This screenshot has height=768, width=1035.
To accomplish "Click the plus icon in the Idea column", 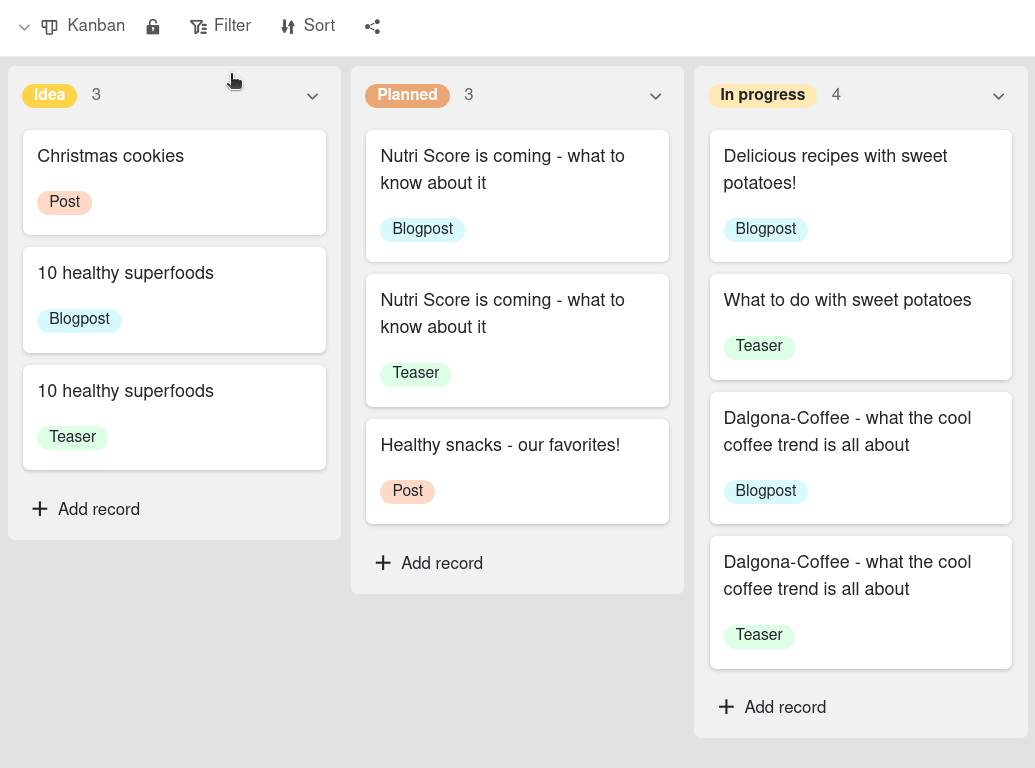I will 40,509.
